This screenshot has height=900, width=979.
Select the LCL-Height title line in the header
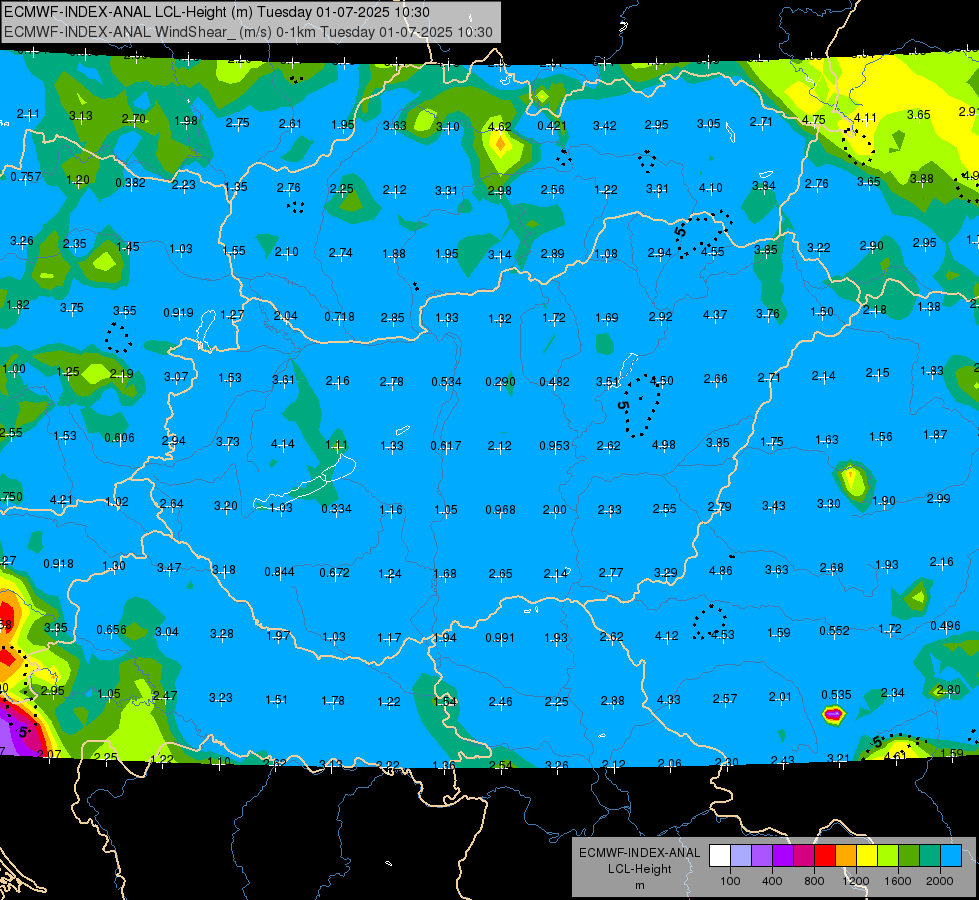point(217,12)
